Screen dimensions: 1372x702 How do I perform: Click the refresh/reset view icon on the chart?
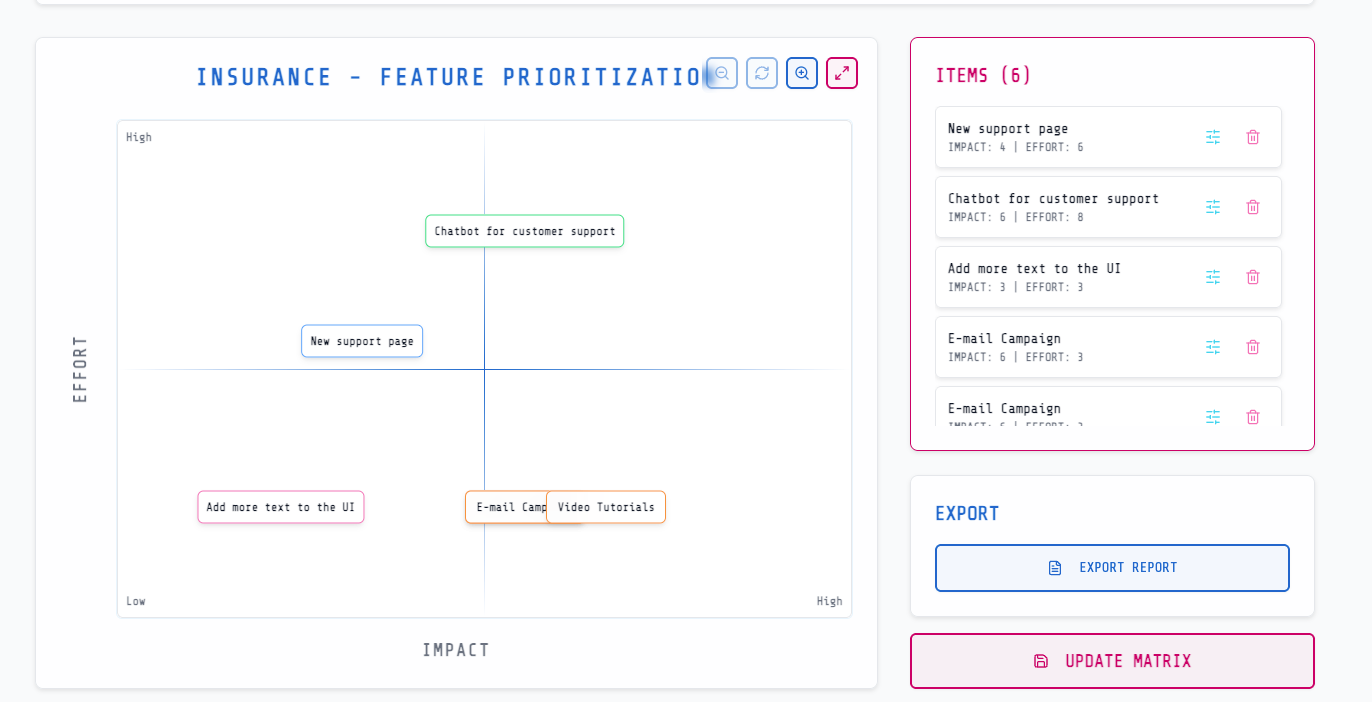pos(762,73)
